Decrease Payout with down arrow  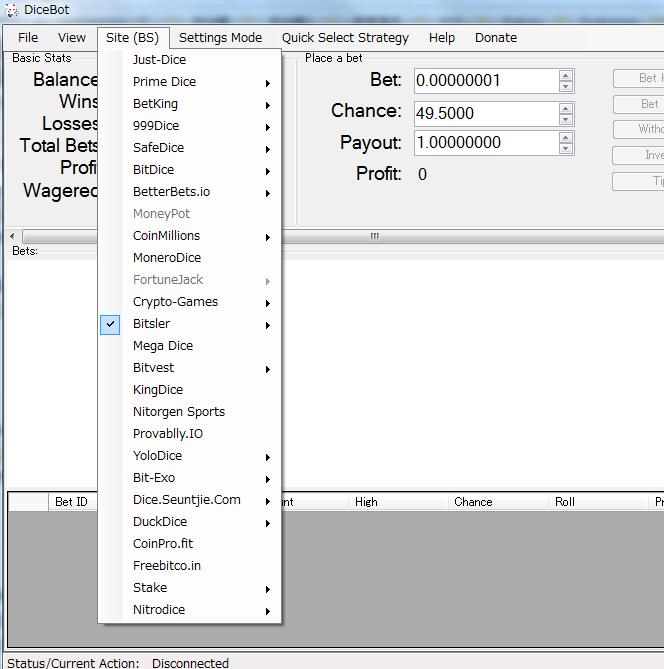(565, 148)
